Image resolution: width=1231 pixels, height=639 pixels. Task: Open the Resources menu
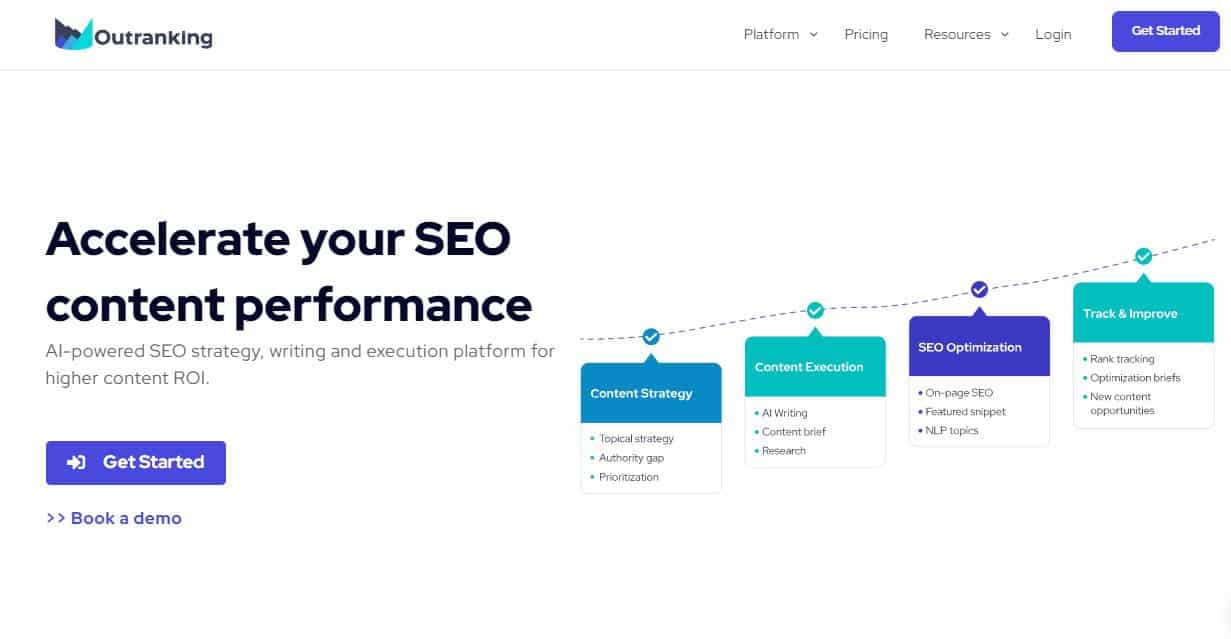(957, 34)
